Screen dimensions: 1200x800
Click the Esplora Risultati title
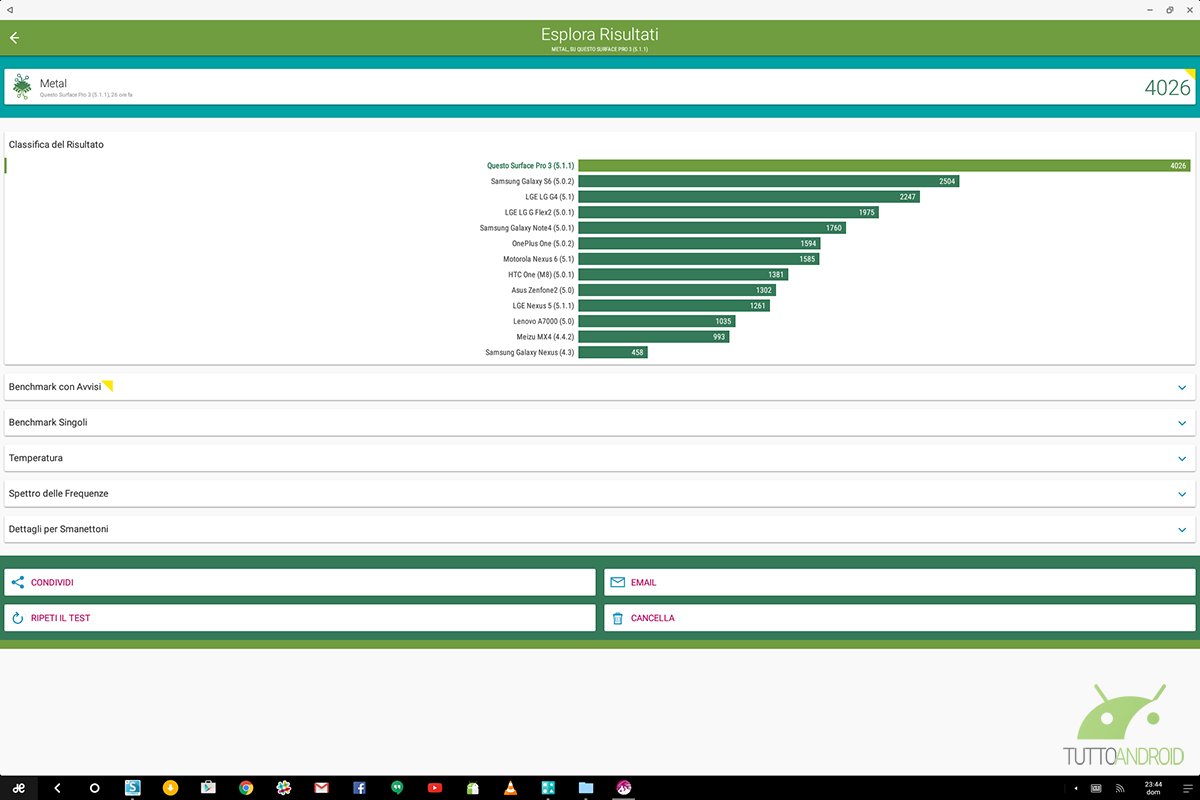tap(600, 35)
